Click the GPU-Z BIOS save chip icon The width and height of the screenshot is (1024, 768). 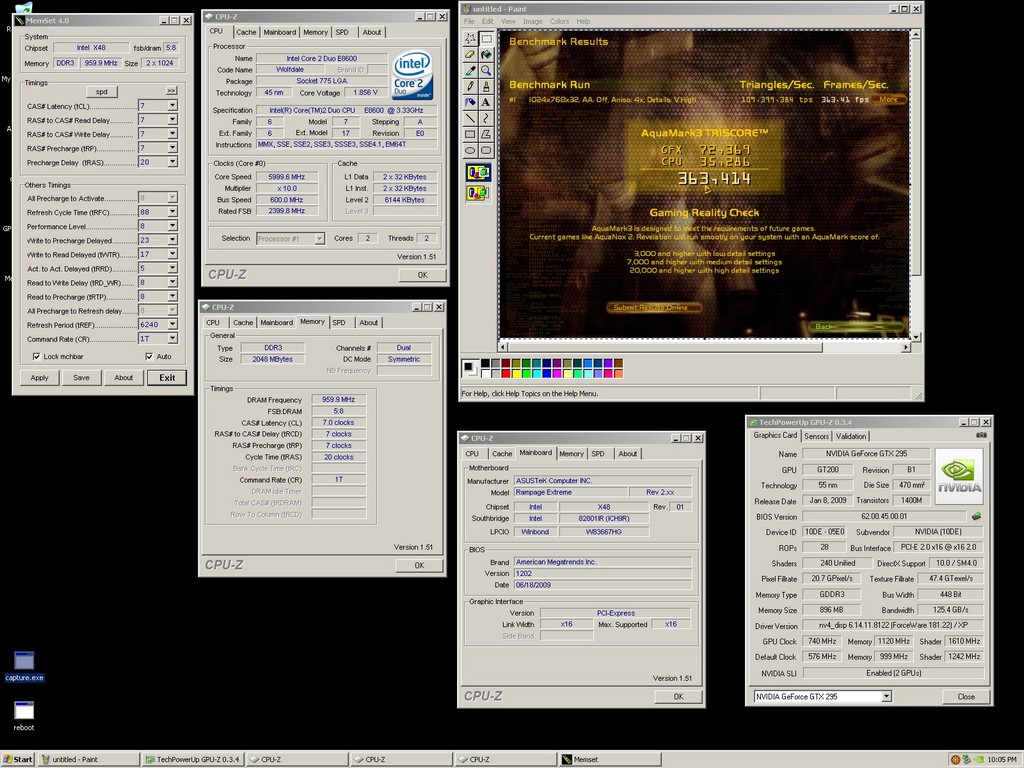click(976, 516)
